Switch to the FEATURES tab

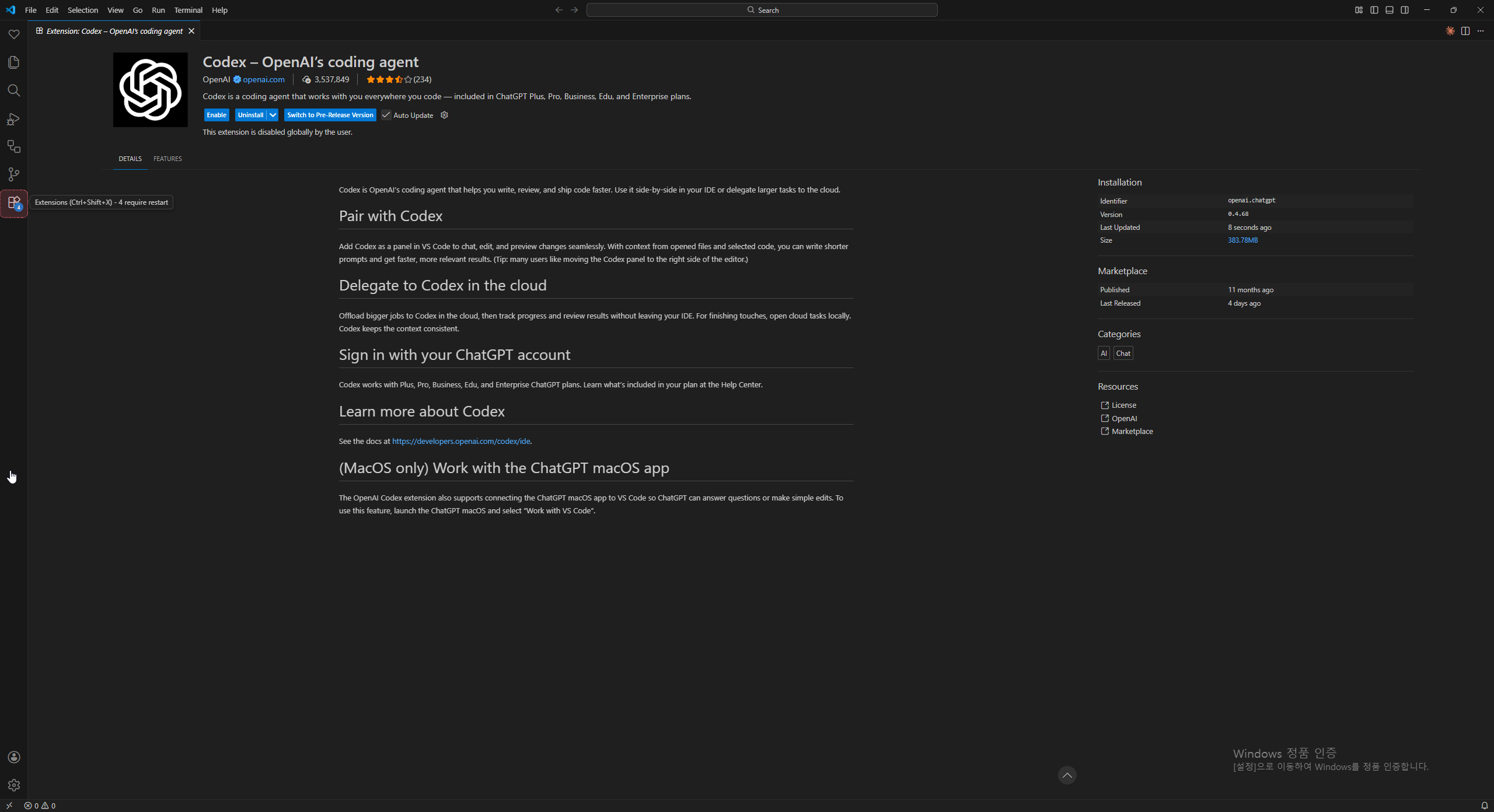coord(167,158)
